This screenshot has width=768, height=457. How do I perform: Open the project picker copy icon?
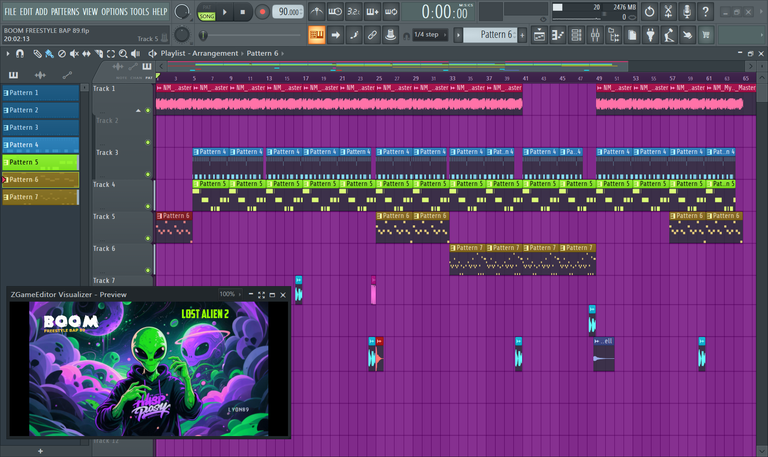[x=632, y=35]
